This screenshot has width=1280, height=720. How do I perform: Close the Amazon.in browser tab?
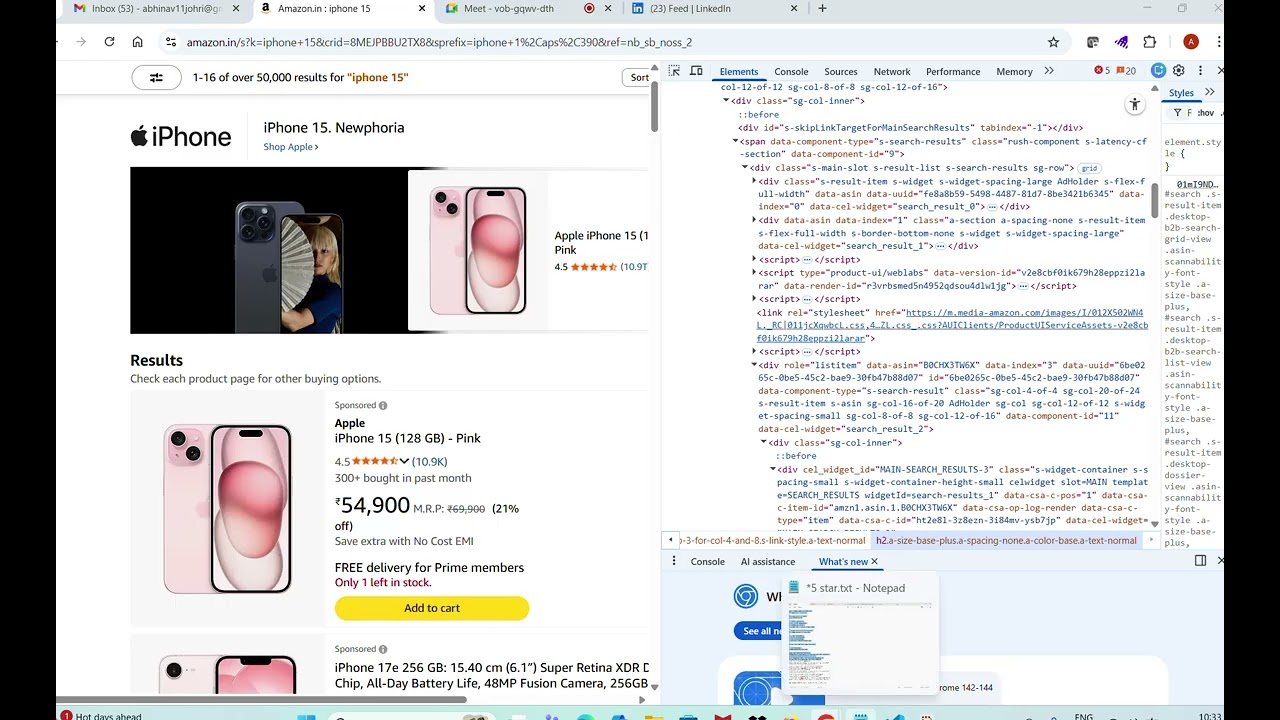[x=422, y=8]
